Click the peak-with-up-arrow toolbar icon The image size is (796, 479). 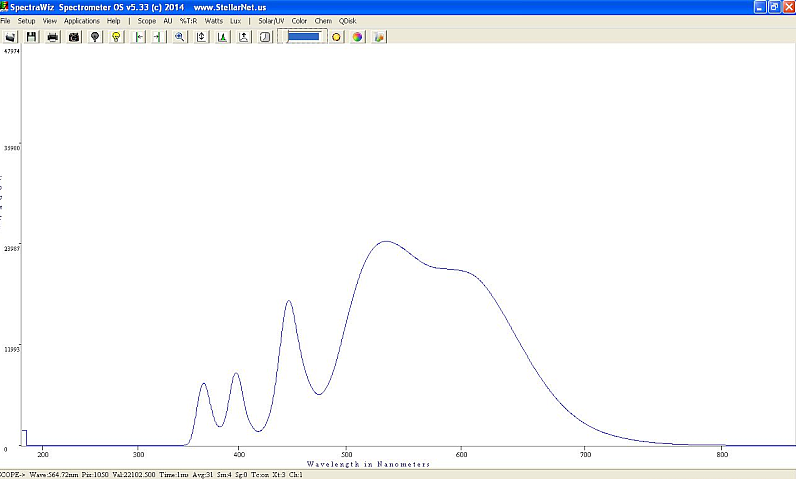(x=244, y=37)
